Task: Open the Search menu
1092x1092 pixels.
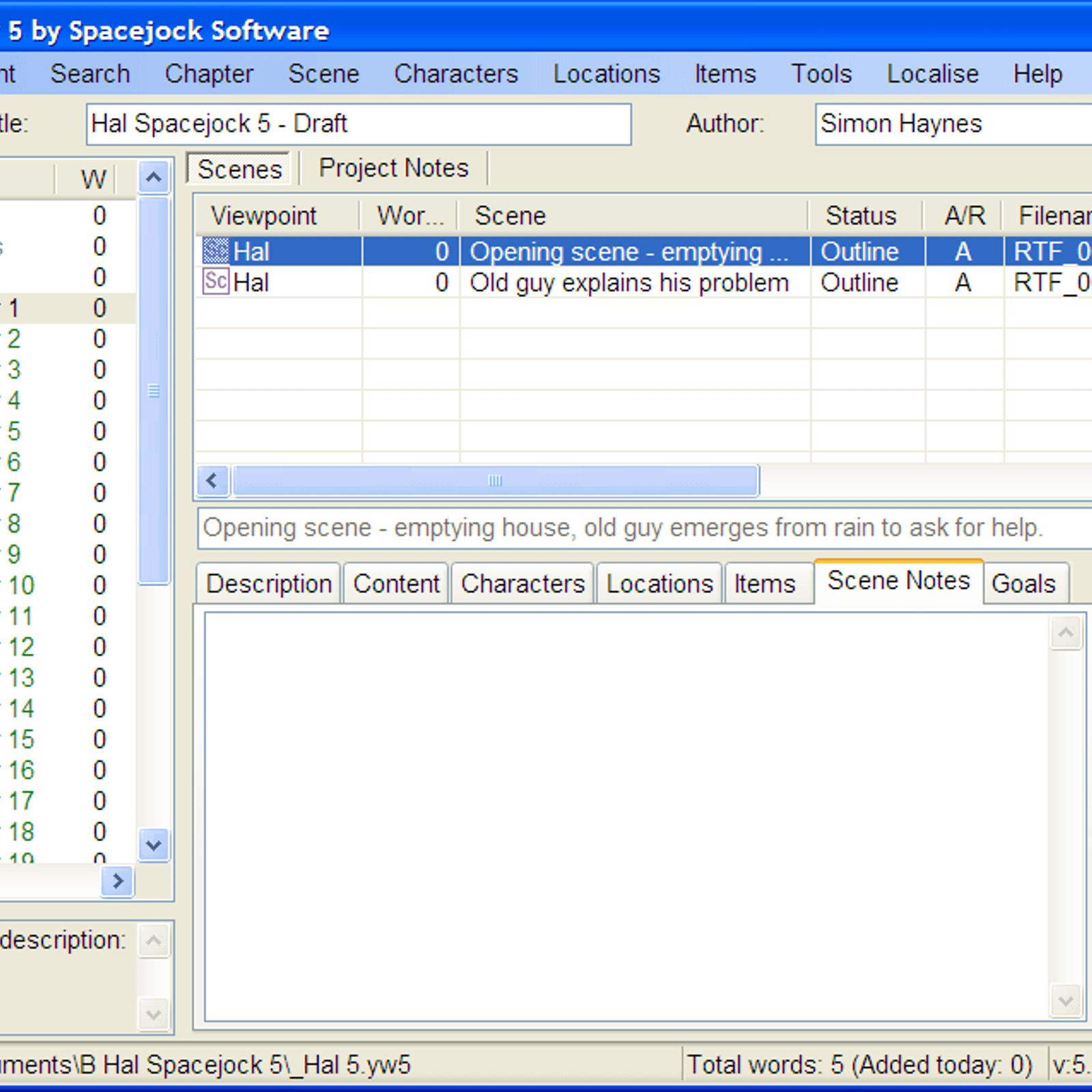Action: [x=90, y=74]
